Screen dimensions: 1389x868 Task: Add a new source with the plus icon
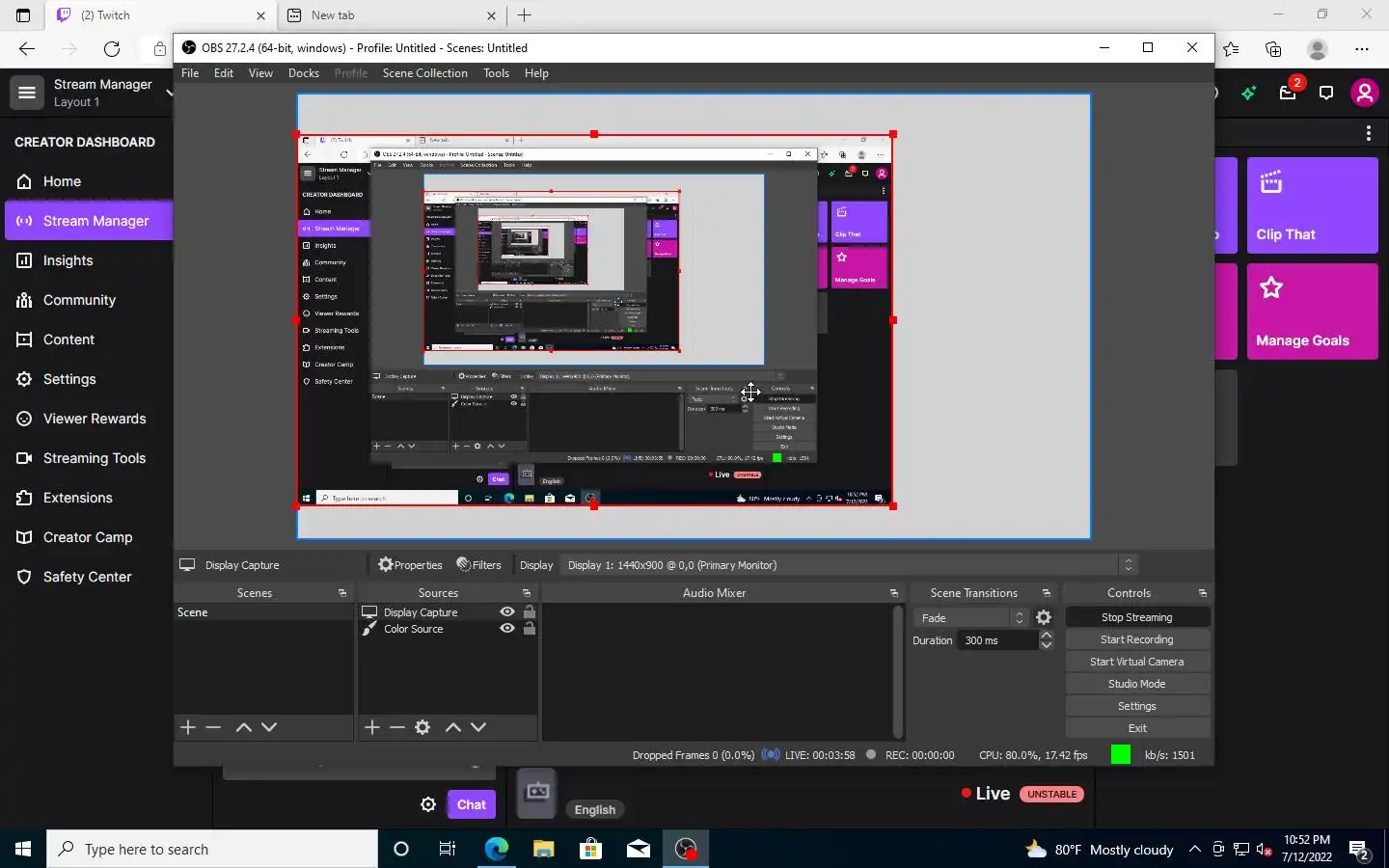coord(372,727)
